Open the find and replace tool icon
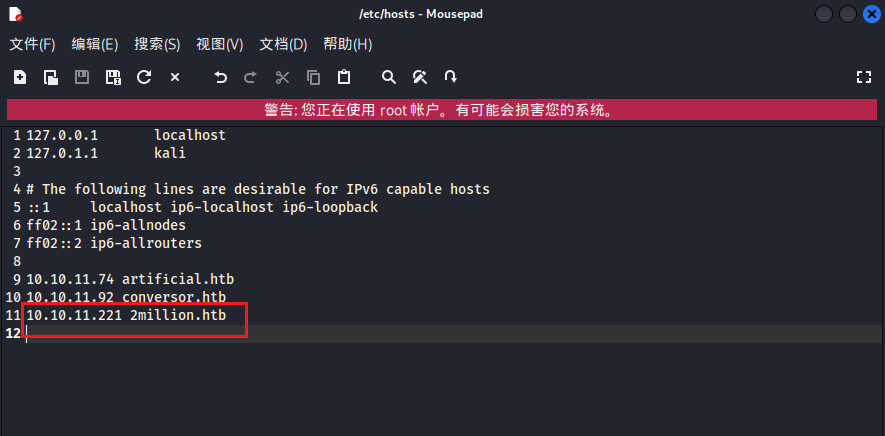The width and height of the screenshot is (885, 436). [420, 77]
